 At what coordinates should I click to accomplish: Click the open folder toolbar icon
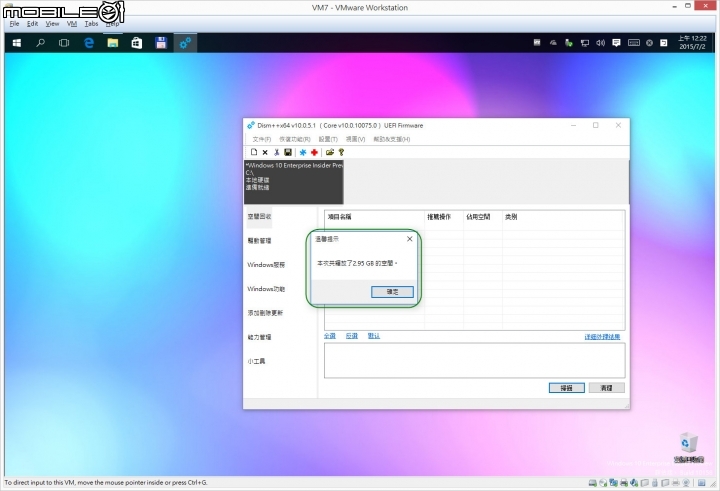(330, 152)
